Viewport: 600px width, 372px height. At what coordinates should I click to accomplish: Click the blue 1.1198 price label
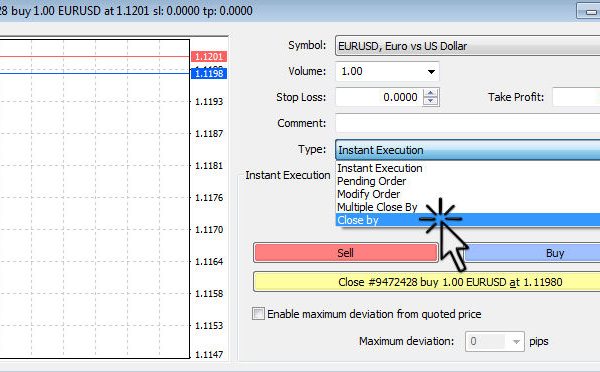209,73
